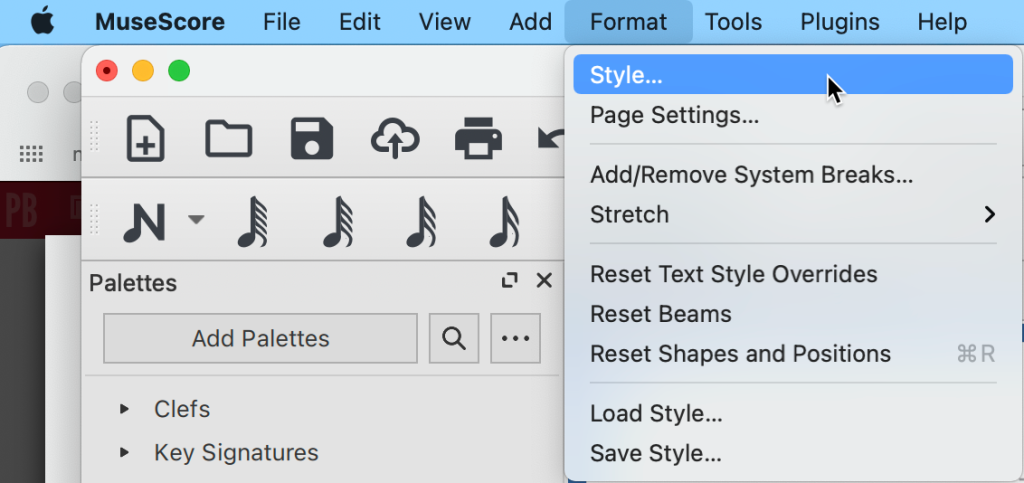The width and height of the screenshot is (1024, 483).
Task: Create a new score with New icon
Action: [145, 138]
